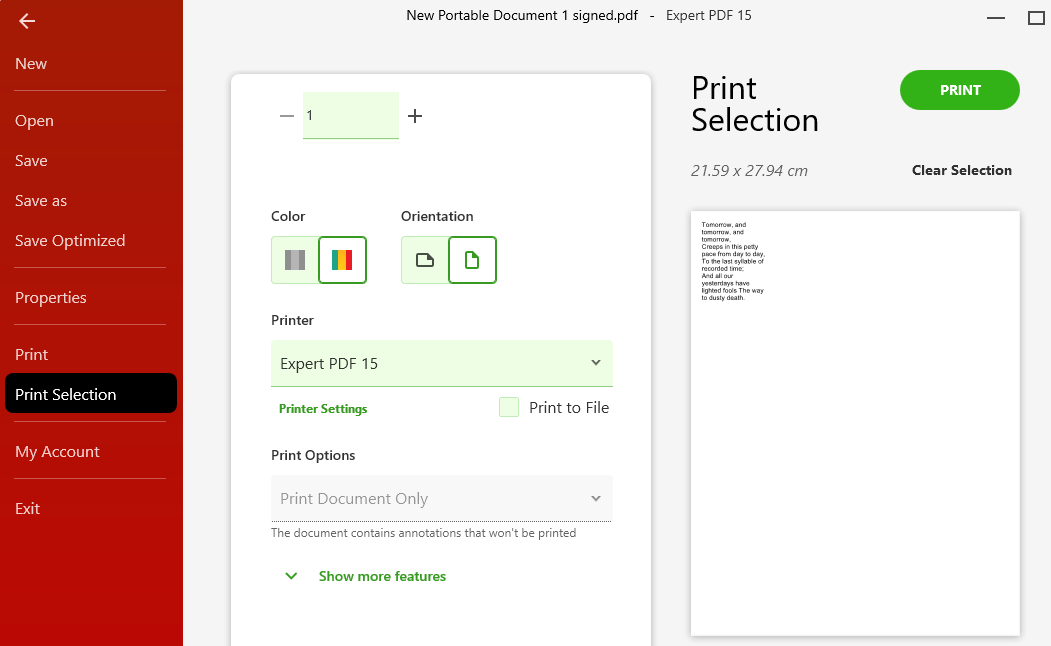This screenshot has height=646, width=1051.
Task: Open My Account from sidebar
Action: click(57, 452)
